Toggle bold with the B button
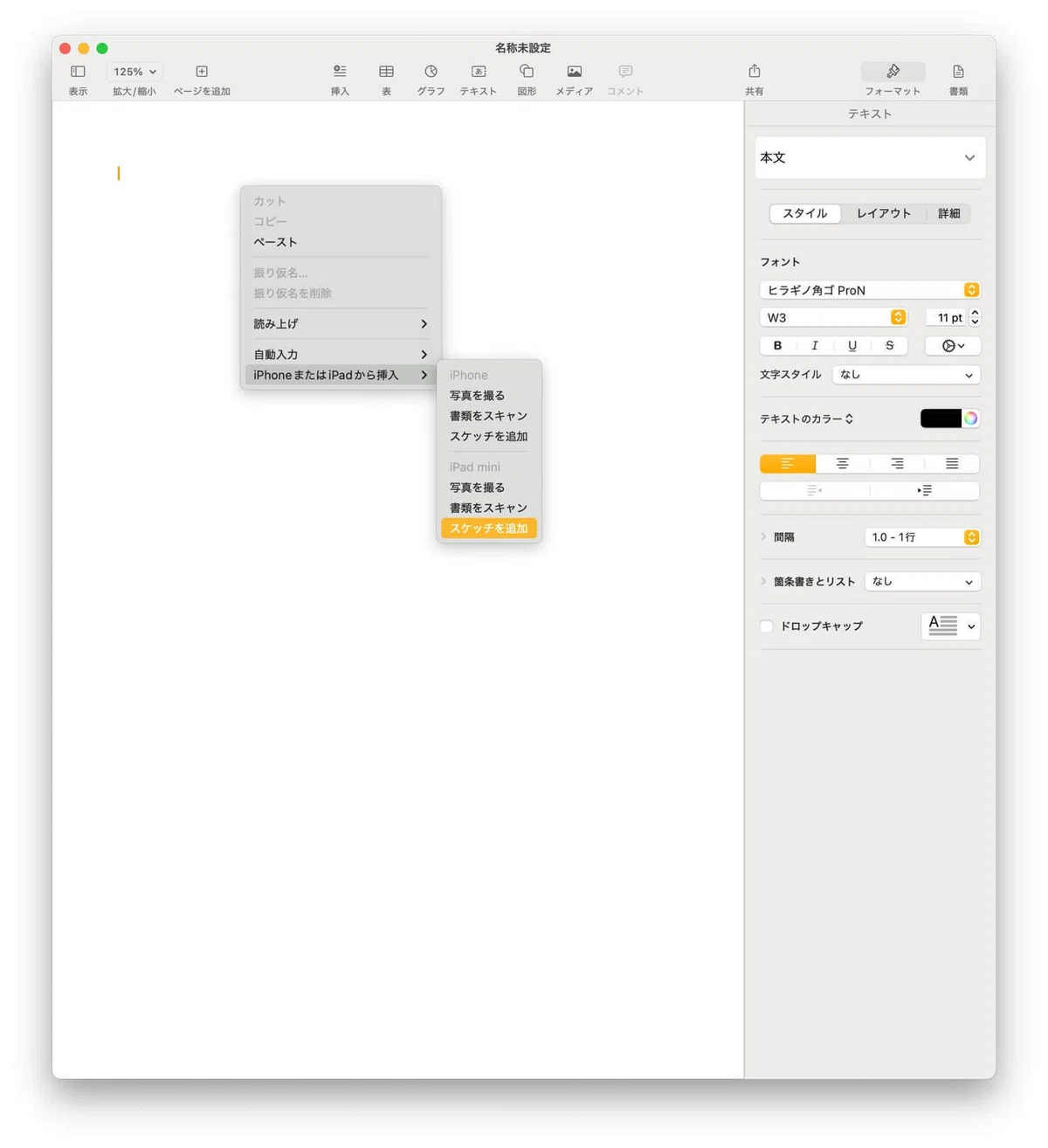The width and height of the screenshot is (1048, 1148). point(778,346)
